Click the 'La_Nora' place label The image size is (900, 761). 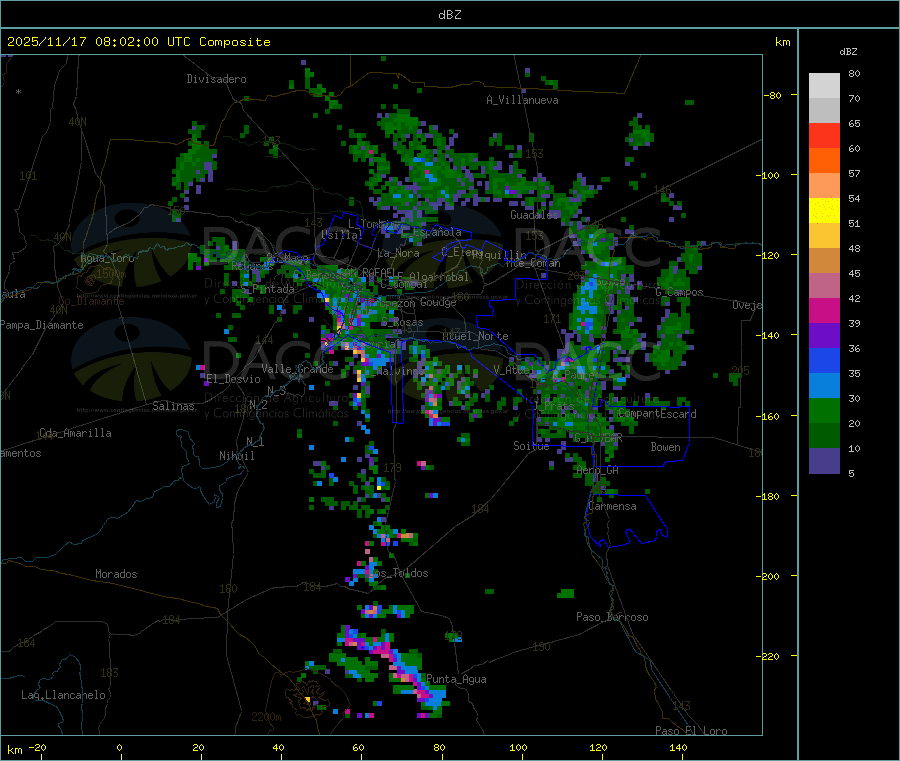click(398, 253)
